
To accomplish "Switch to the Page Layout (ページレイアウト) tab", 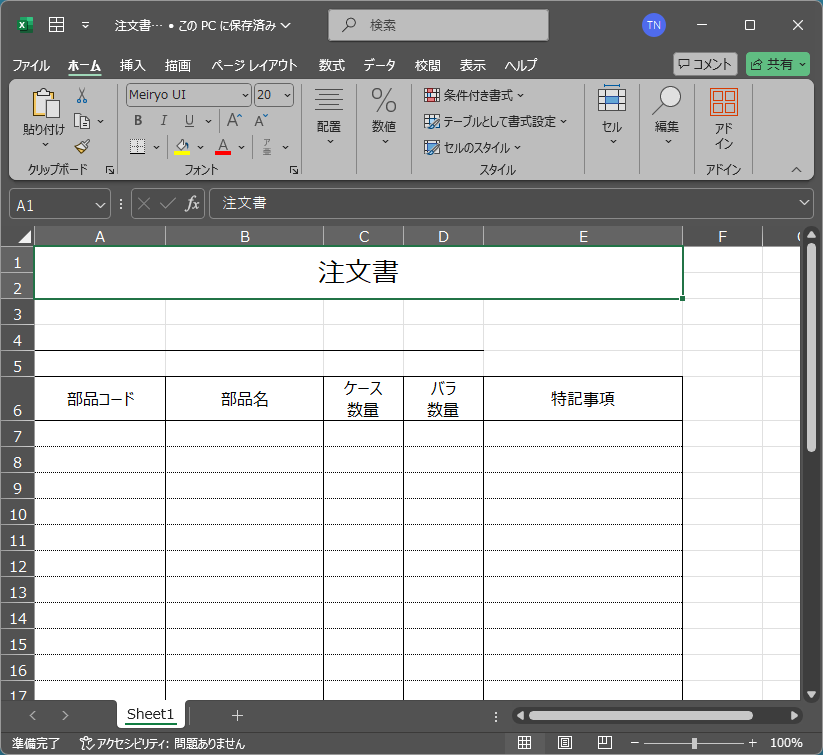I will (x=254, y=65).
